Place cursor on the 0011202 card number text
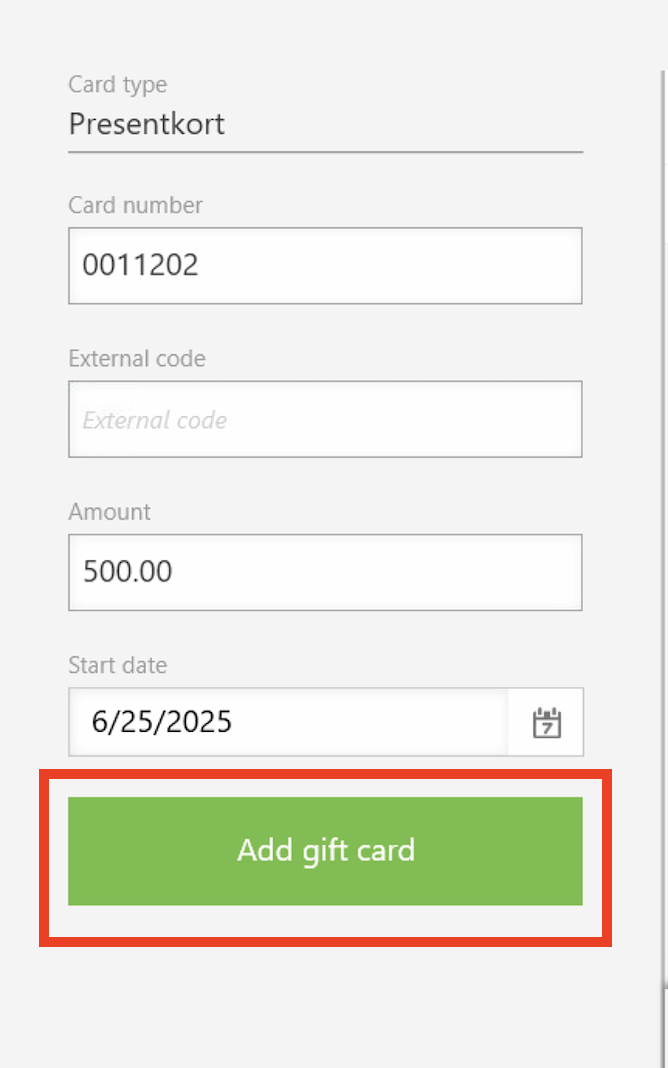Viewport: 668px width, 1068px height. click(x=140, y=265)
